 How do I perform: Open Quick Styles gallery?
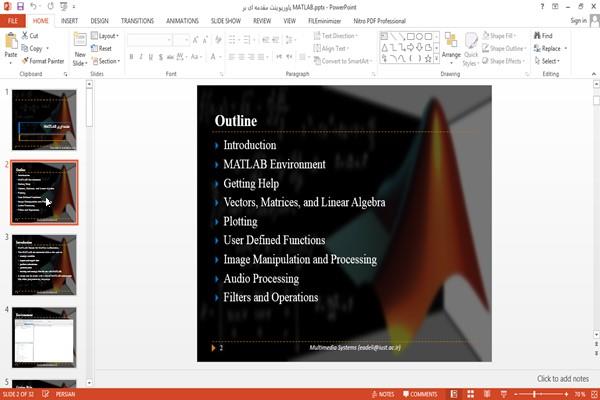point(471,49)
